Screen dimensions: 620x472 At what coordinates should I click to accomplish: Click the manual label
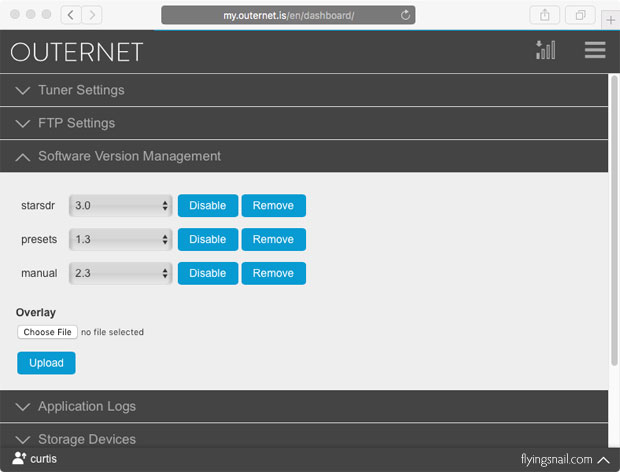click(39, 273)
